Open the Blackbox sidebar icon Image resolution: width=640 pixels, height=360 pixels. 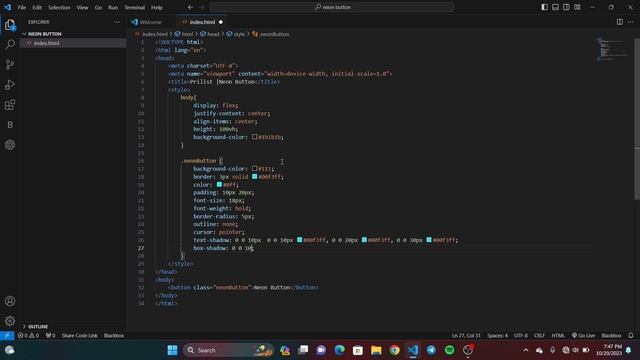click(10, 125)
